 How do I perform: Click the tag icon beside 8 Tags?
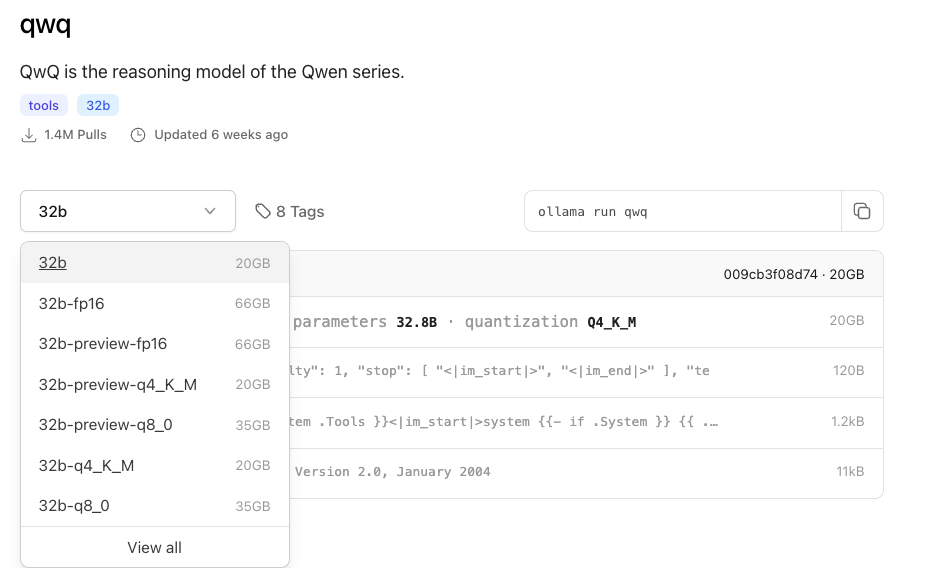263,211
